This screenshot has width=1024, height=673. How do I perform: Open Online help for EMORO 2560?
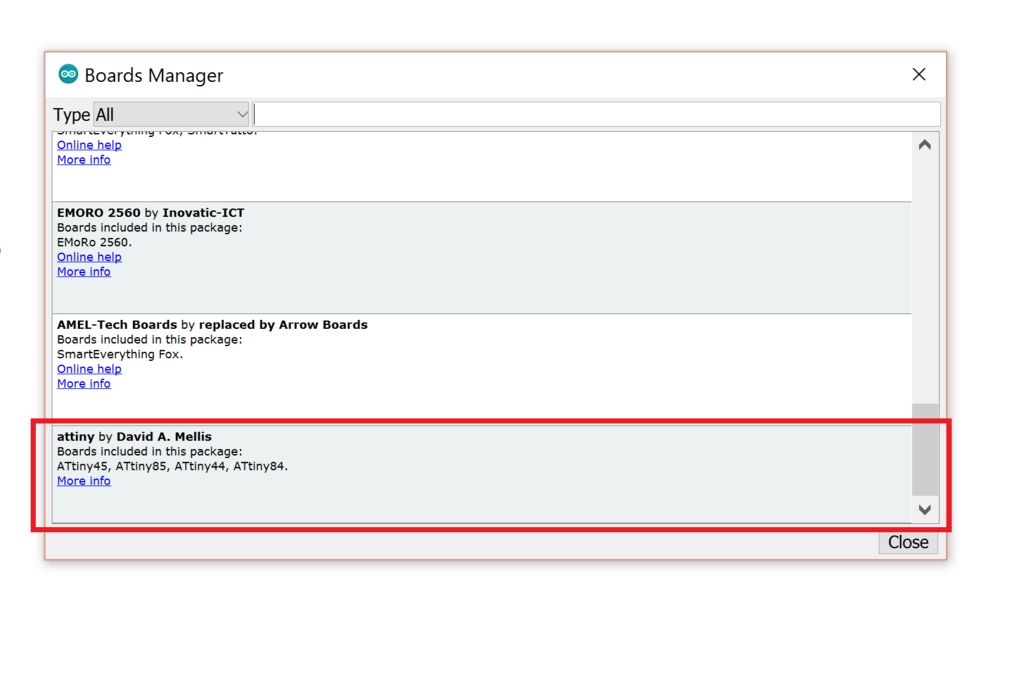point(89,257)
